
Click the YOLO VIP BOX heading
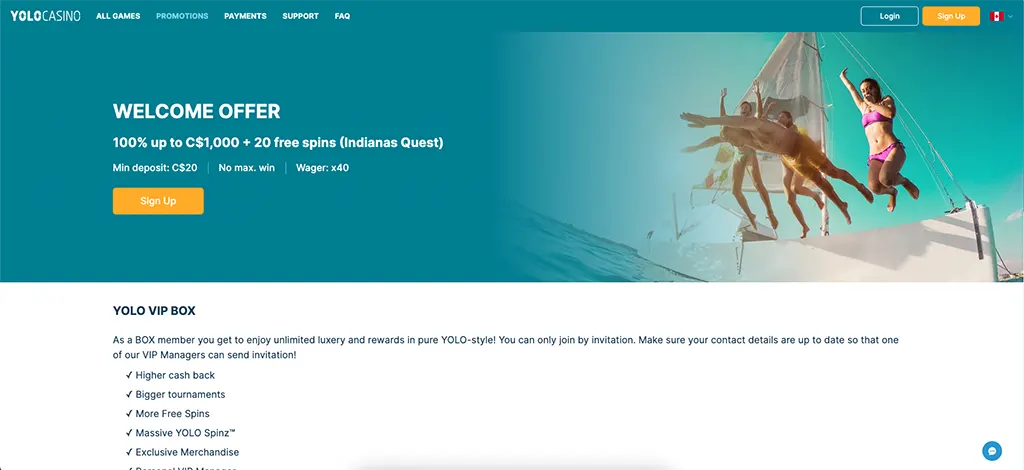point(154,311)
